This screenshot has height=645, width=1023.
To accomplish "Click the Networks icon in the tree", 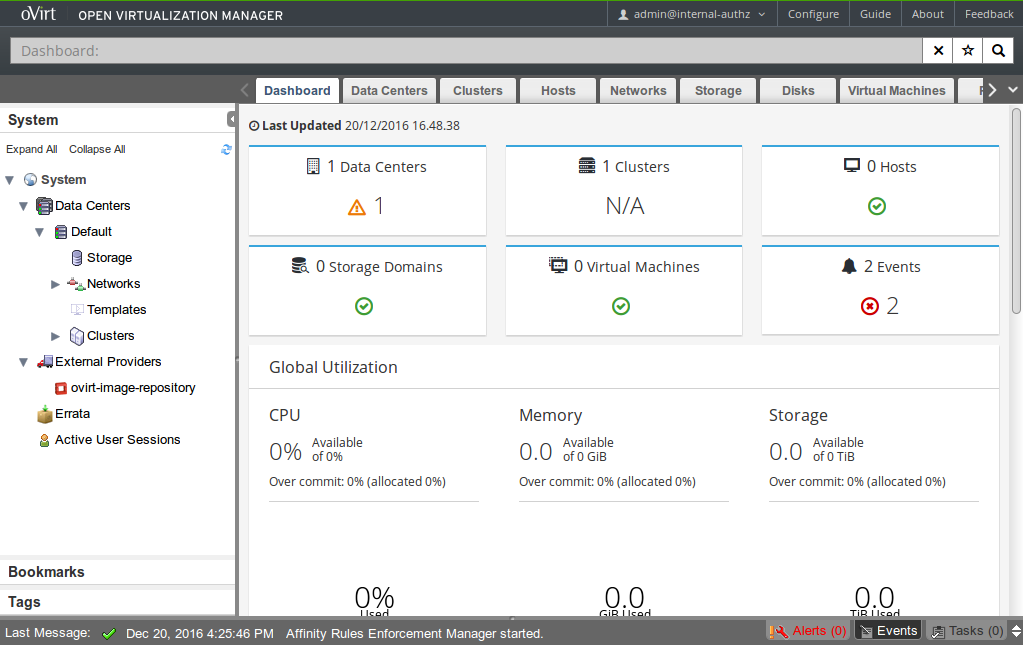I will 76,284.
